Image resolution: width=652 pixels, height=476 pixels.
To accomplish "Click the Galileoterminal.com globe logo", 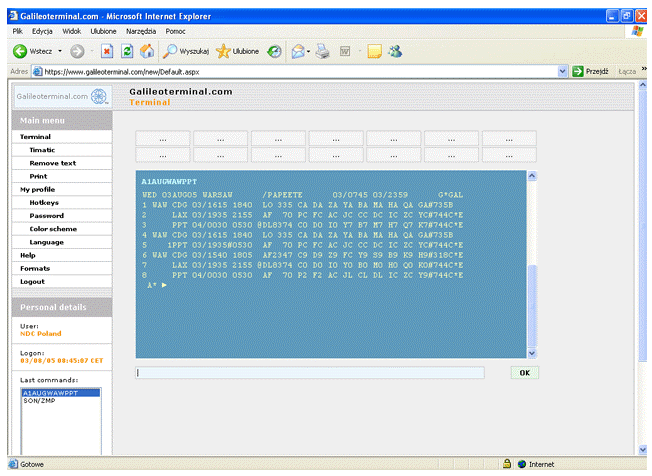I will tap(99, 96).
